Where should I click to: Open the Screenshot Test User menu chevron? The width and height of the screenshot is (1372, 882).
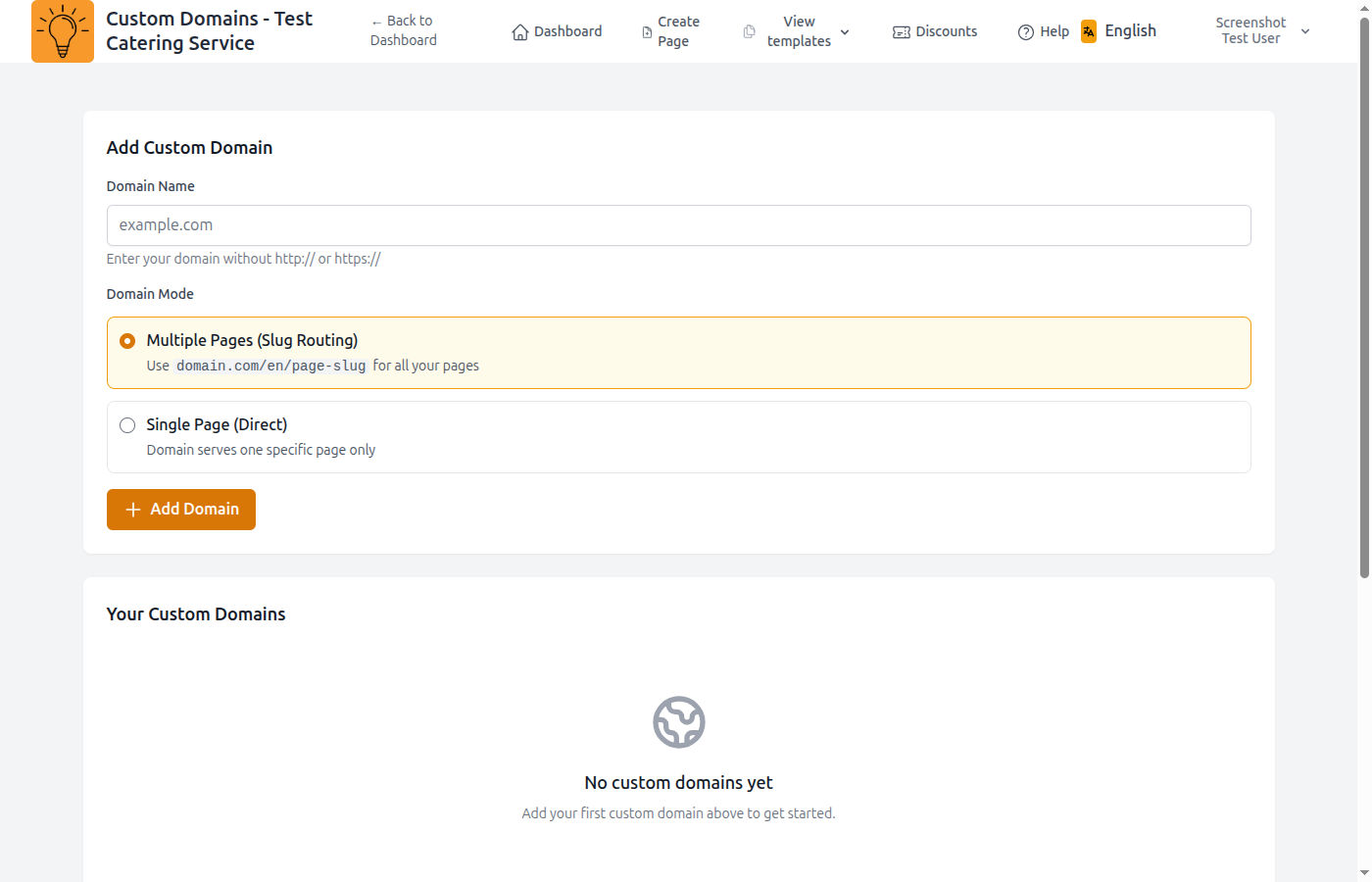point(1305,31)
